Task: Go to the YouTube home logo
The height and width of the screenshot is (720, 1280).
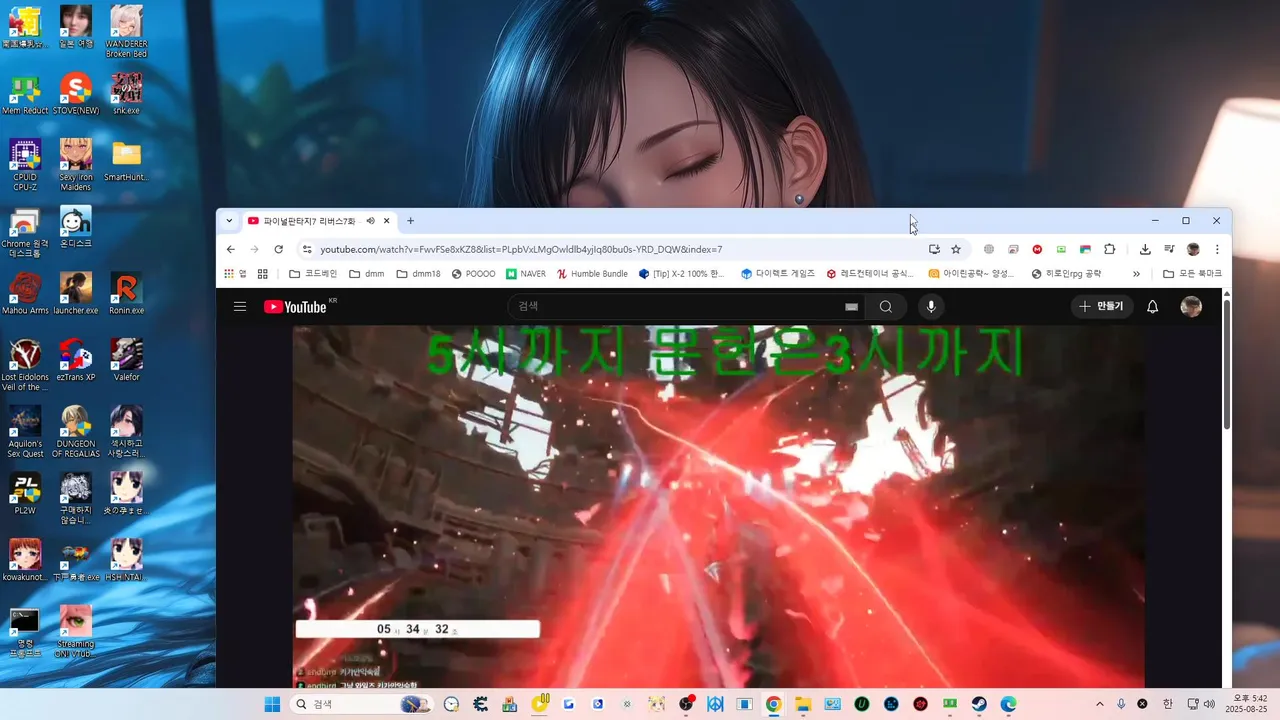Action: click(295, 306)
